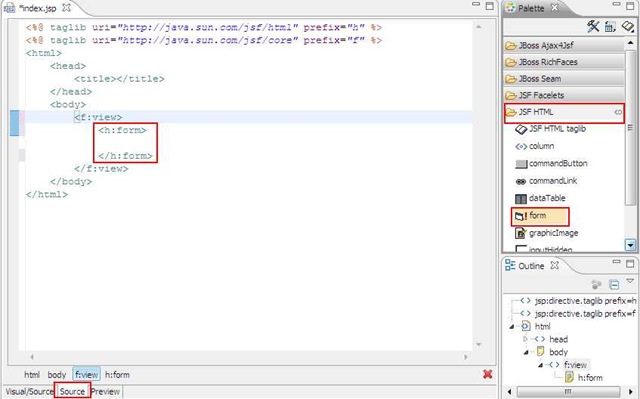
Task: Collapse the JSF HTML palette group
Action: click(564, 112)
